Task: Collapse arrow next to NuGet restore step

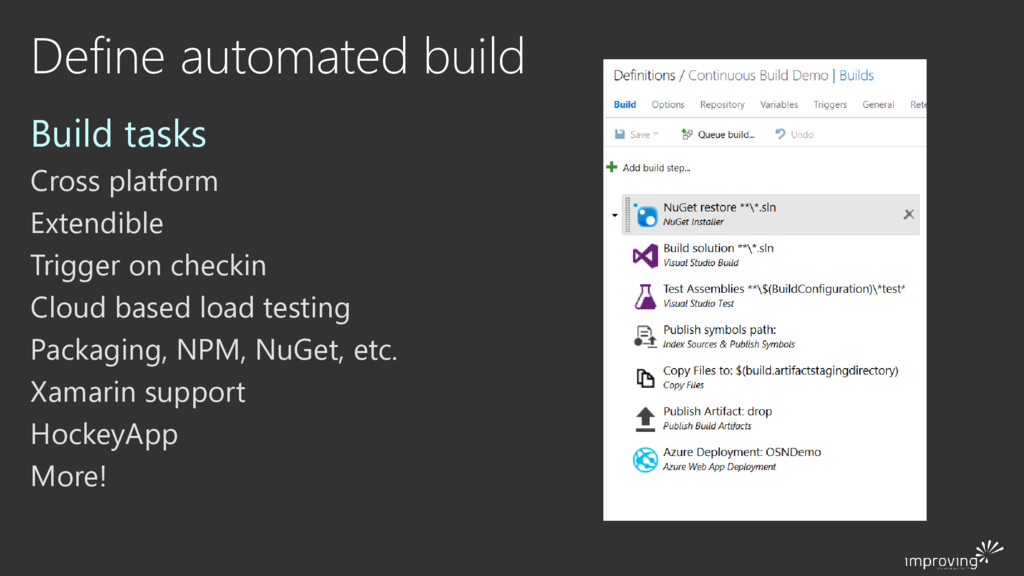Action: (615, 215)
